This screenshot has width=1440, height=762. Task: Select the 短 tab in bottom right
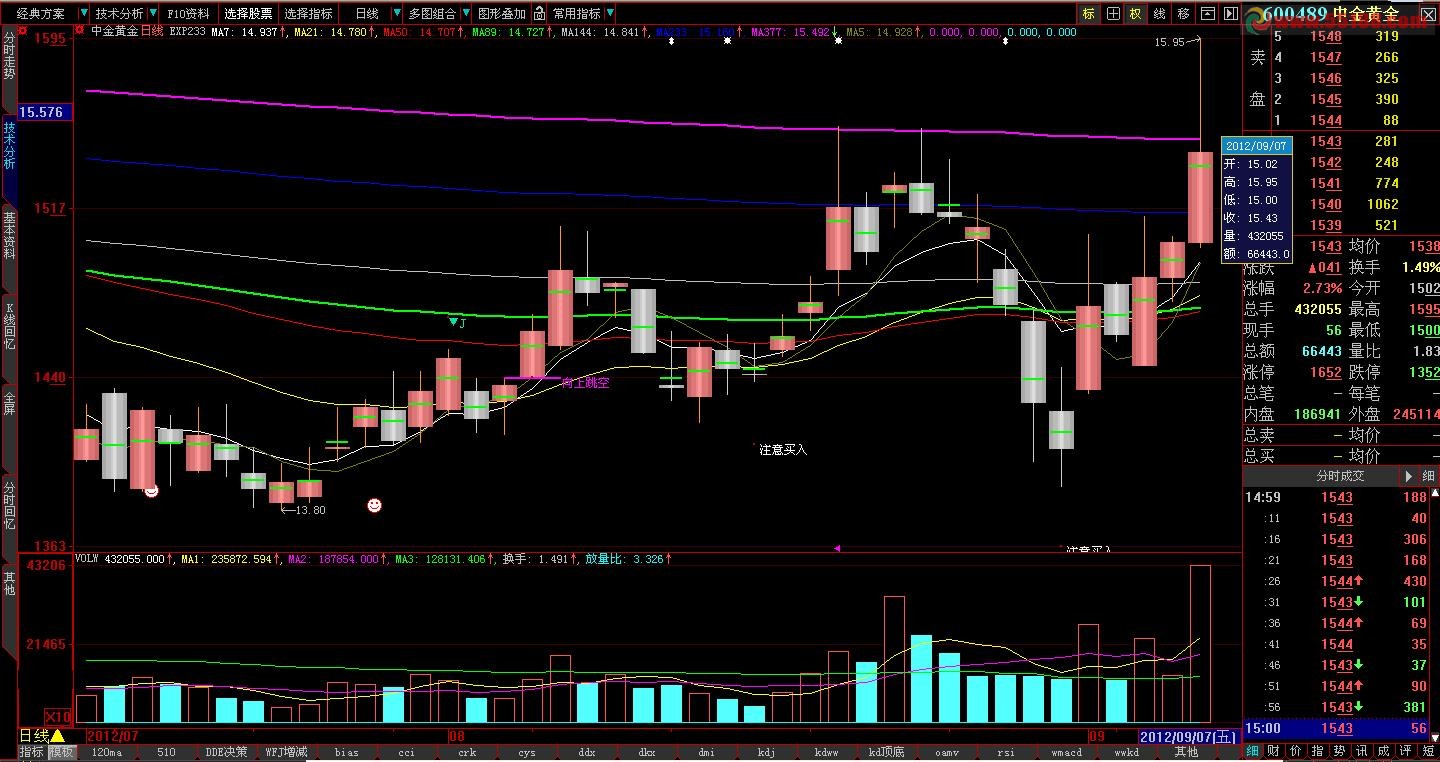pos(1428,751)
